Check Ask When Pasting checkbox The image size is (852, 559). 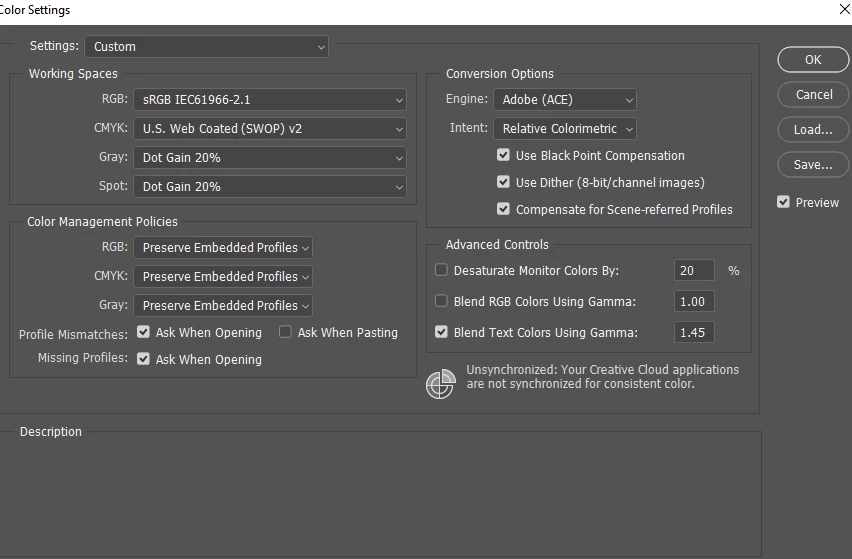coord(285,332)
